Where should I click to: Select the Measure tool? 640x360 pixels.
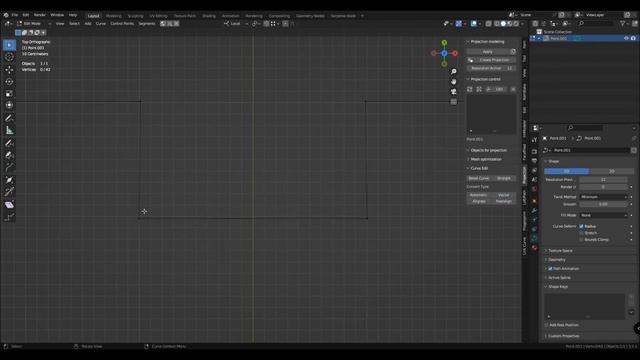click(9, 131)
